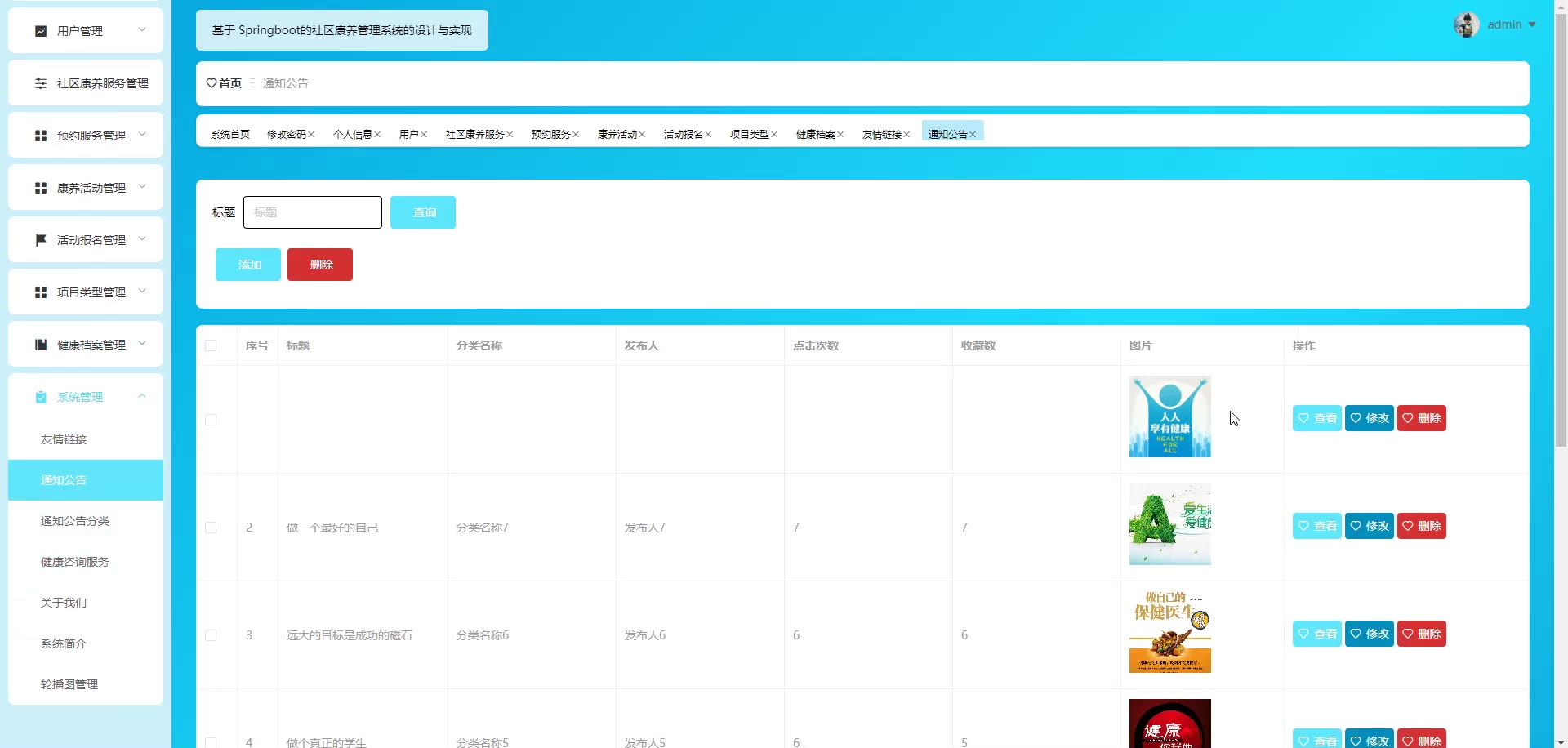Open 友情链接 in the sidebar
This screenshot has height=748, width=1568.
click(x=86, y=439)
